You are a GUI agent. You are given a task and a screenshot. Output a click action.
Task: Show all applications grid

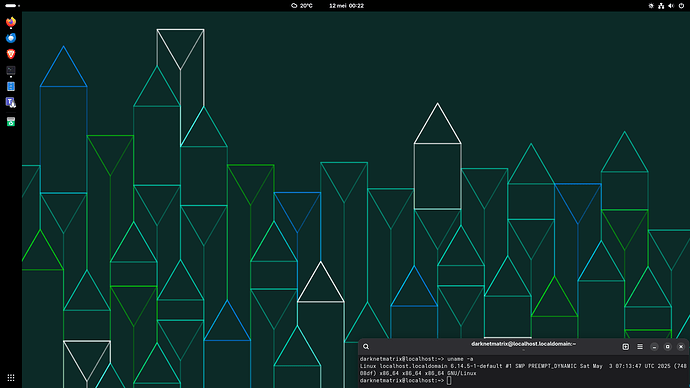click(x=11, y=377)
